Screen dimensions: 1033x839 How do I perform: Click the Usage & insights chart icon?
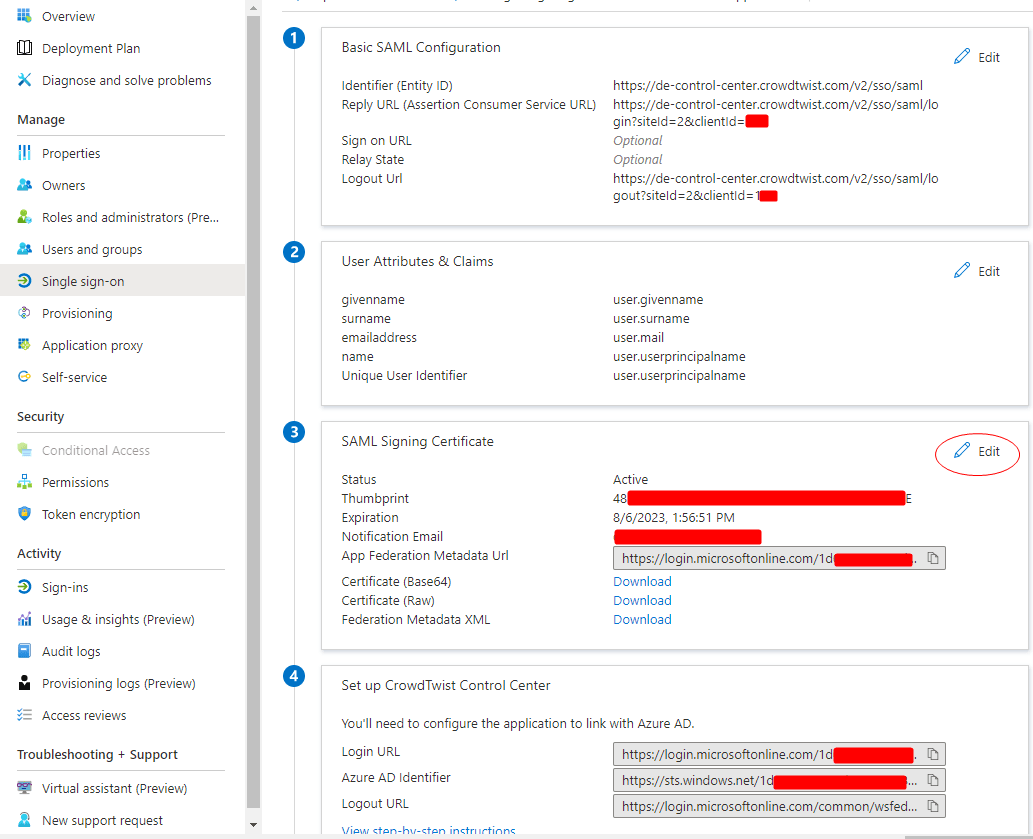pyautogui.click(x=24, y=619)
